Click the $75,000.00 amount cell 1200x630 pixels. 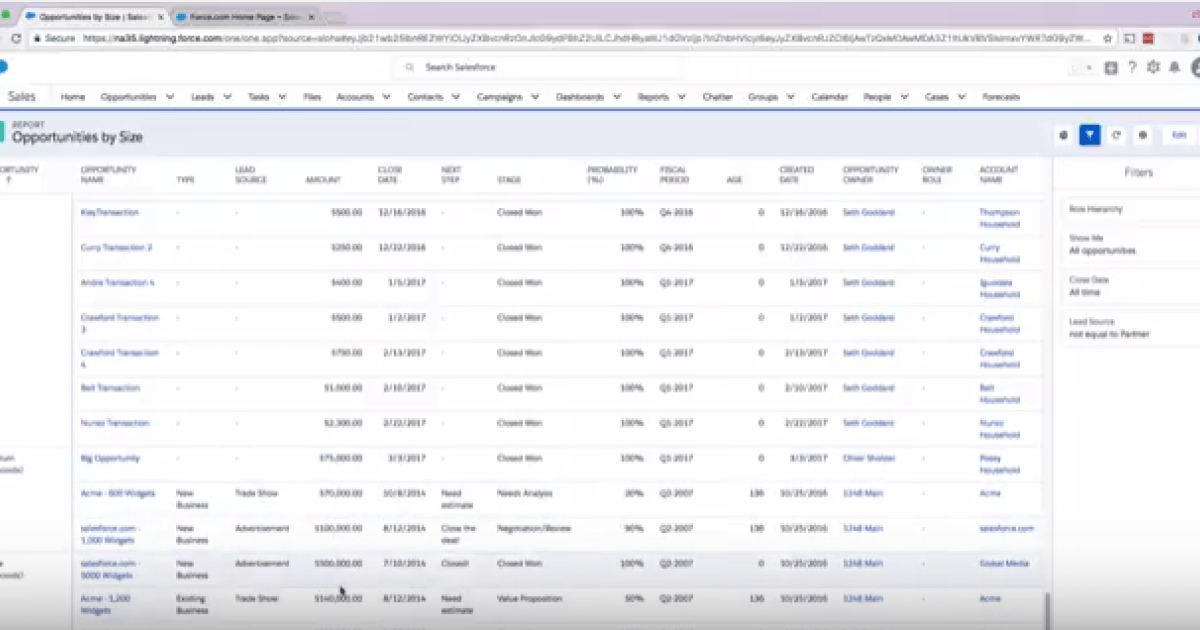(x=341, y=458)
